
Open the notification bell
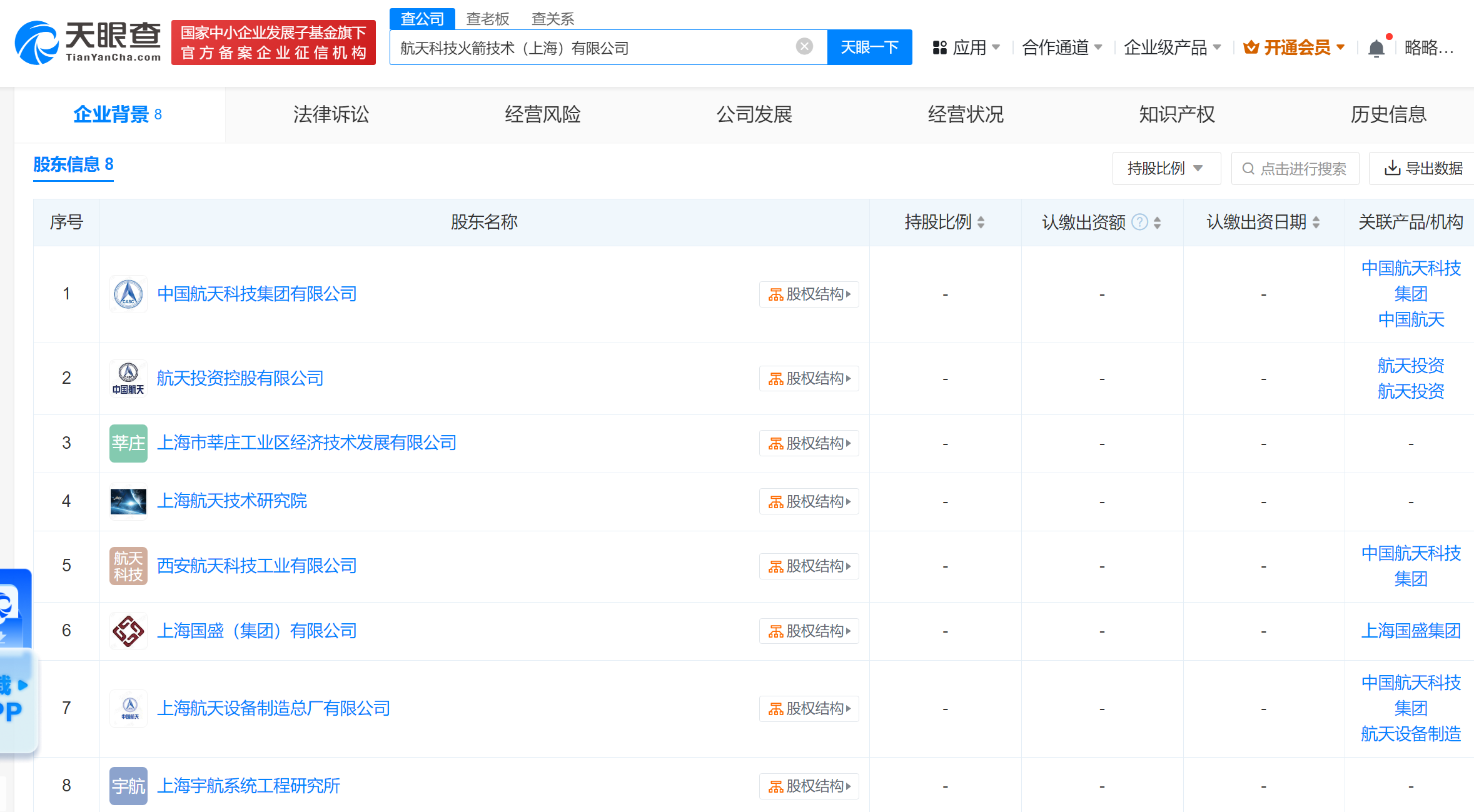pos(1376,48)
